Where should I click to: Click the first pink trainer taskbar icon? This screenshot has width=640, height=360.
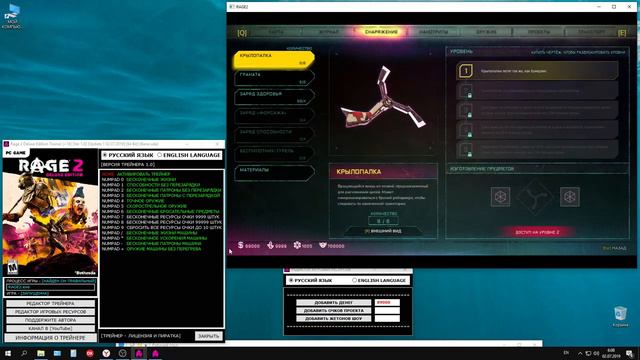click(139, 353)
